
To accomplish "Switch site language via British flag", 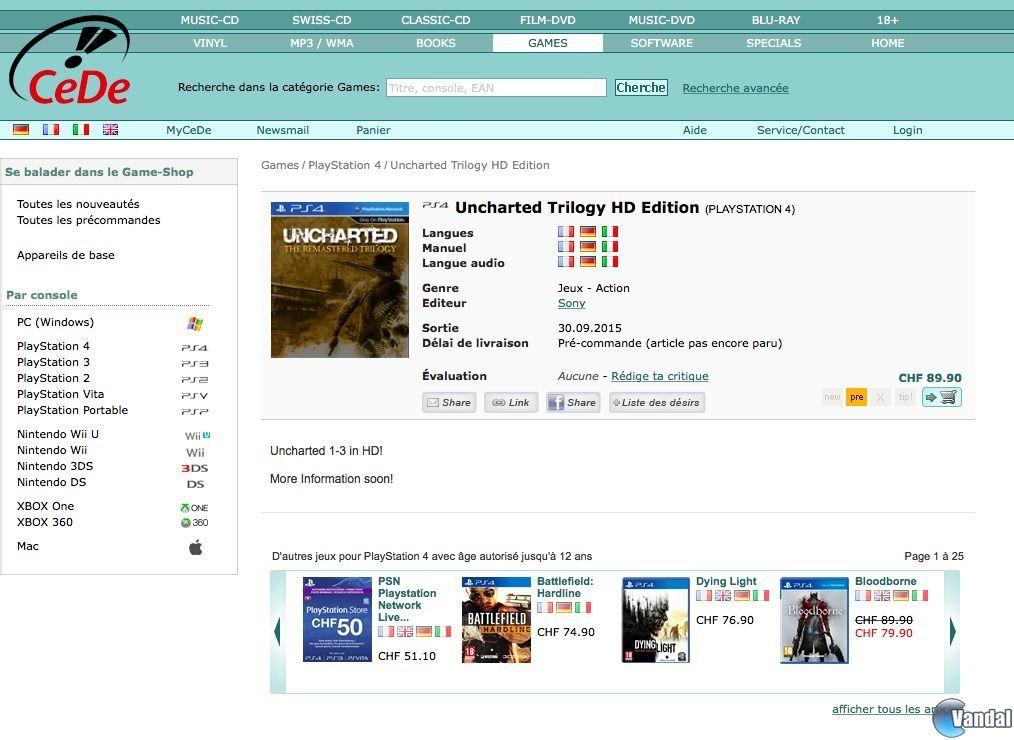I will point(111,130).
